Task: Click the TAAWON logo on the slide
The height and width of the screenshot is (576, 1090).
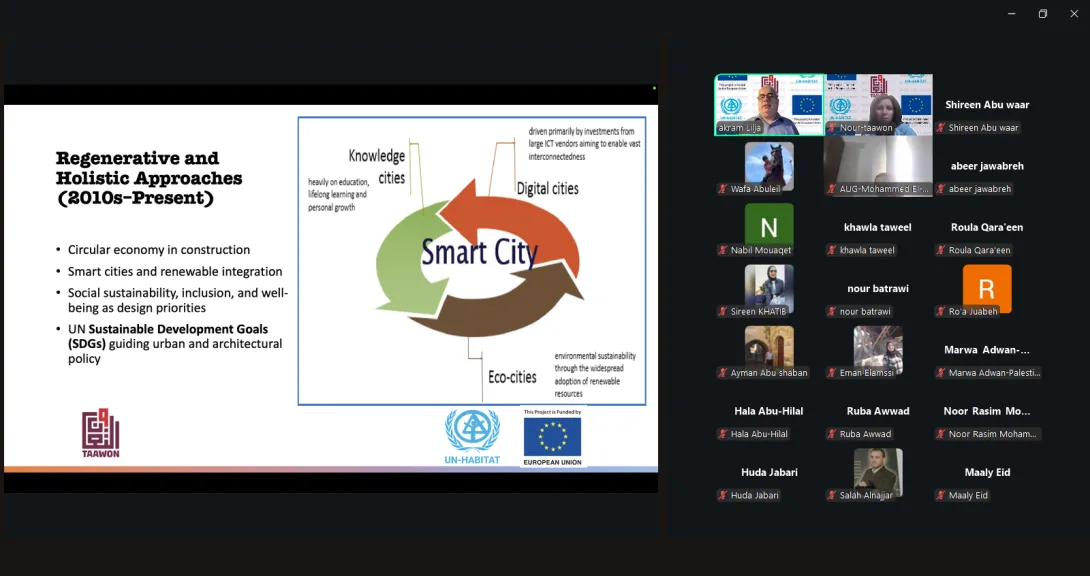Action: click(x=101, y=433)
